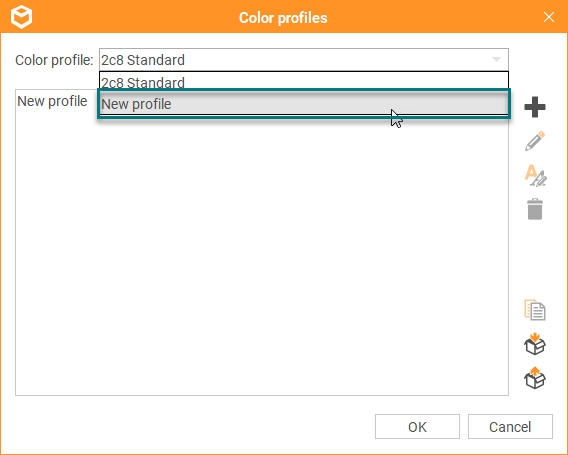Screen dimensions: 568x455
Task: Close the Color profiles dialog
Action: point(549,17)
